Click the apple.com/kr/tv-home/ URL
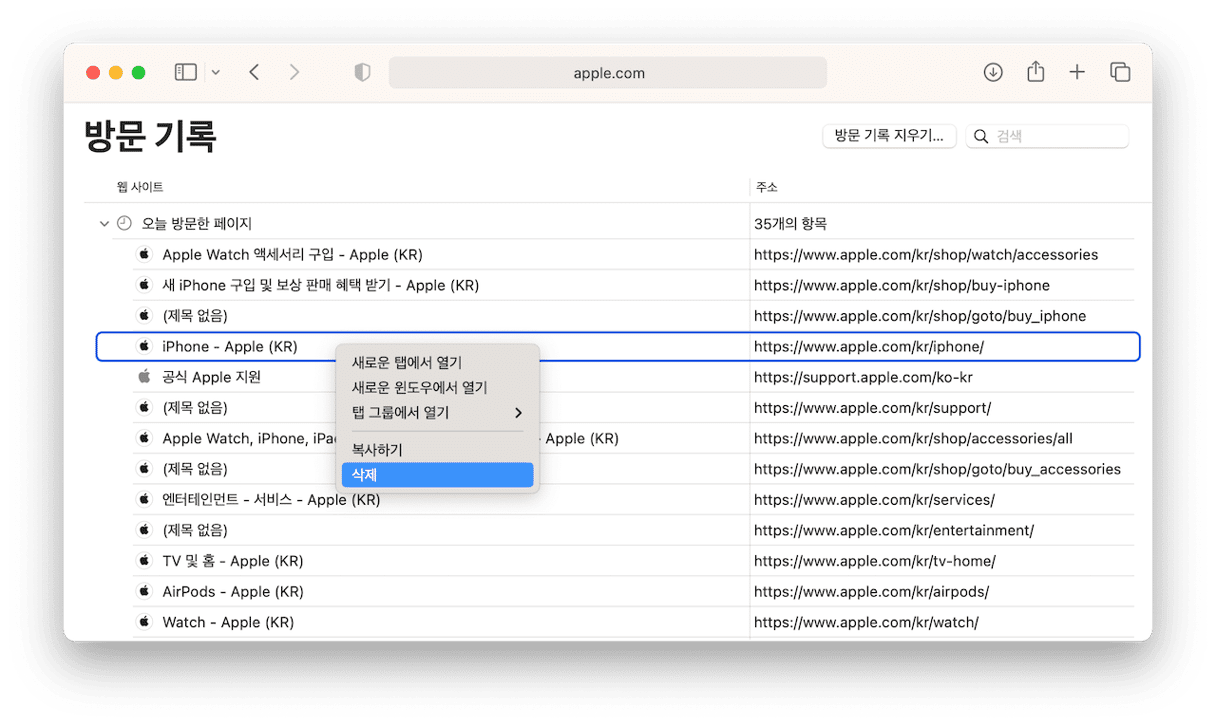Viewport: 1216px width, 725px height. [875, 561]
